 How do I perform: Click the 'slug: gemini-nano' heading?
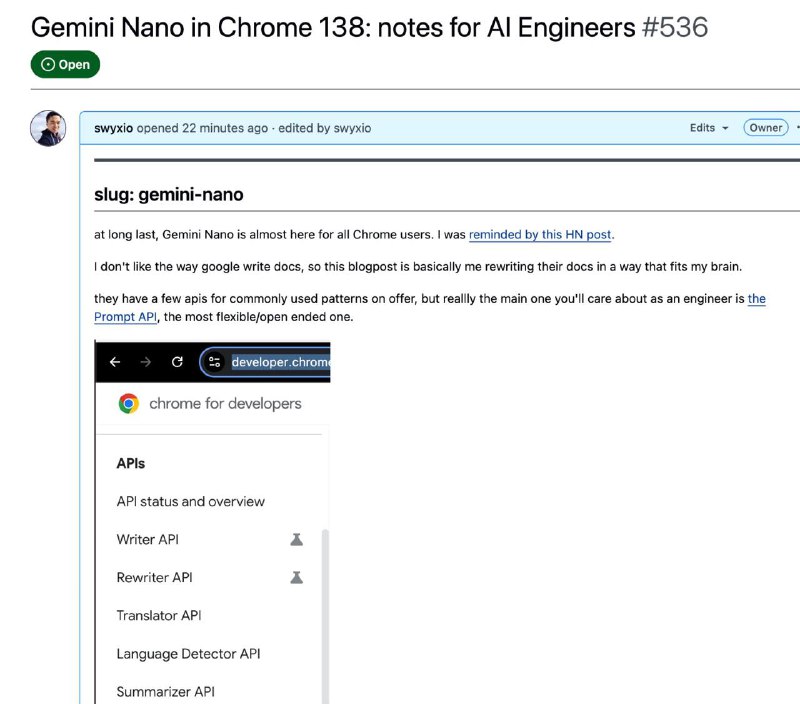click(169, 194)
